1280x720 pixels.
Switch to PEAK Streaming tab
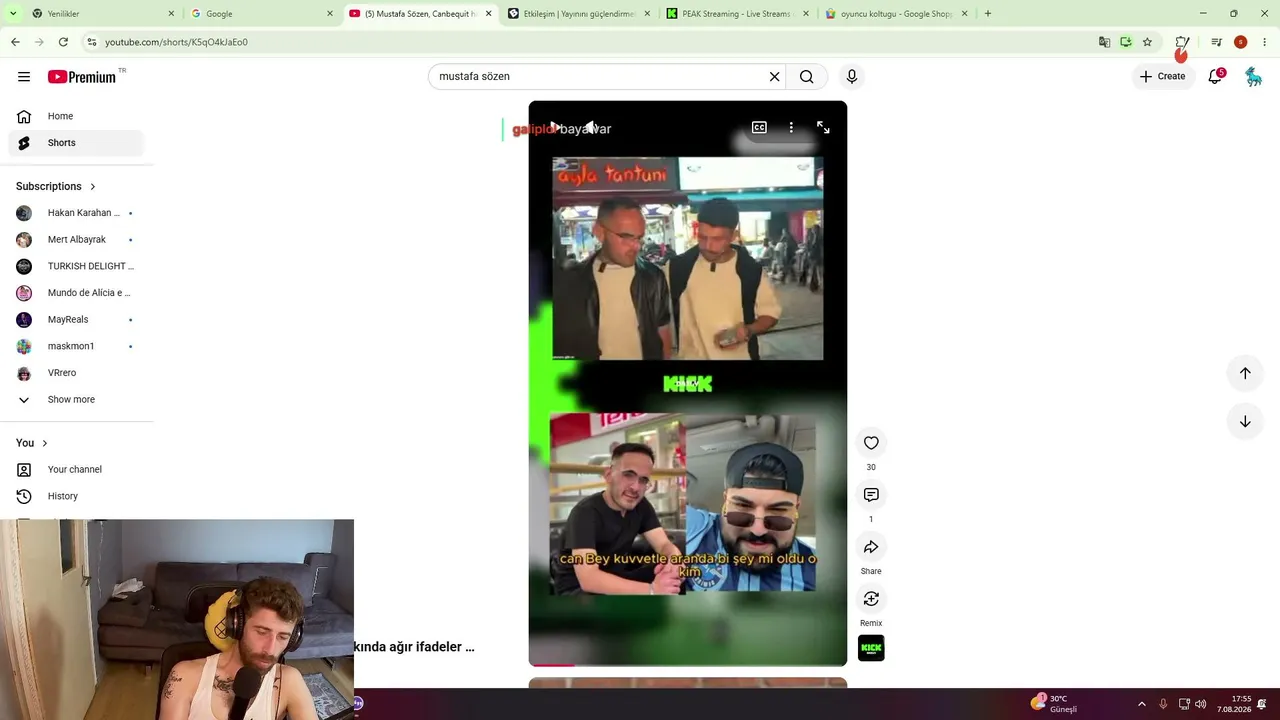(737, 14)
